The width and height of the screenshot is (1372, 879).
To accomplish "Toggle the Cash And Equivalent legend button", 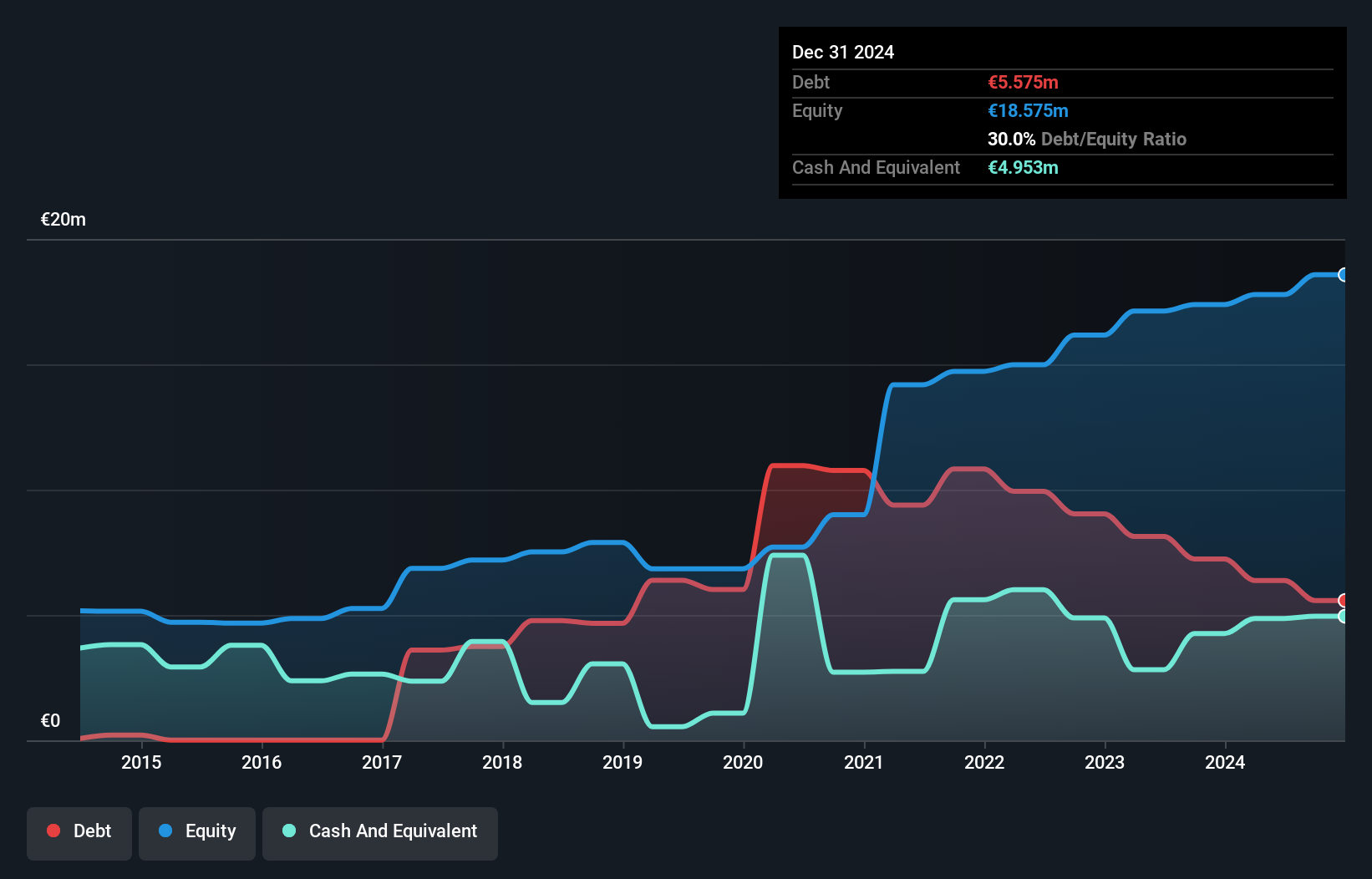I will point(380,833).
